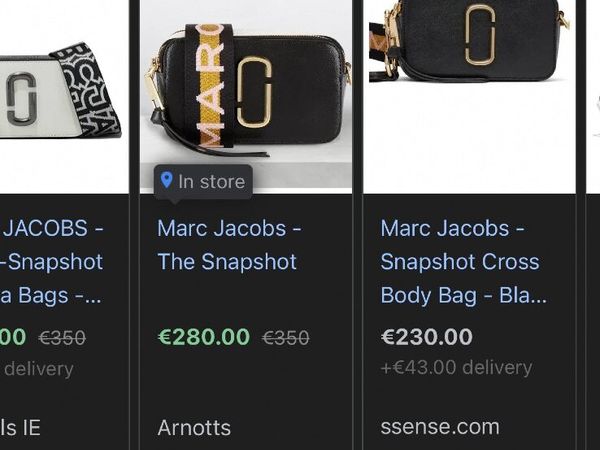This screenshot has height=450, width=600.
Task: Visit the Arnotts seller name
Action: [x=194, y=427]
